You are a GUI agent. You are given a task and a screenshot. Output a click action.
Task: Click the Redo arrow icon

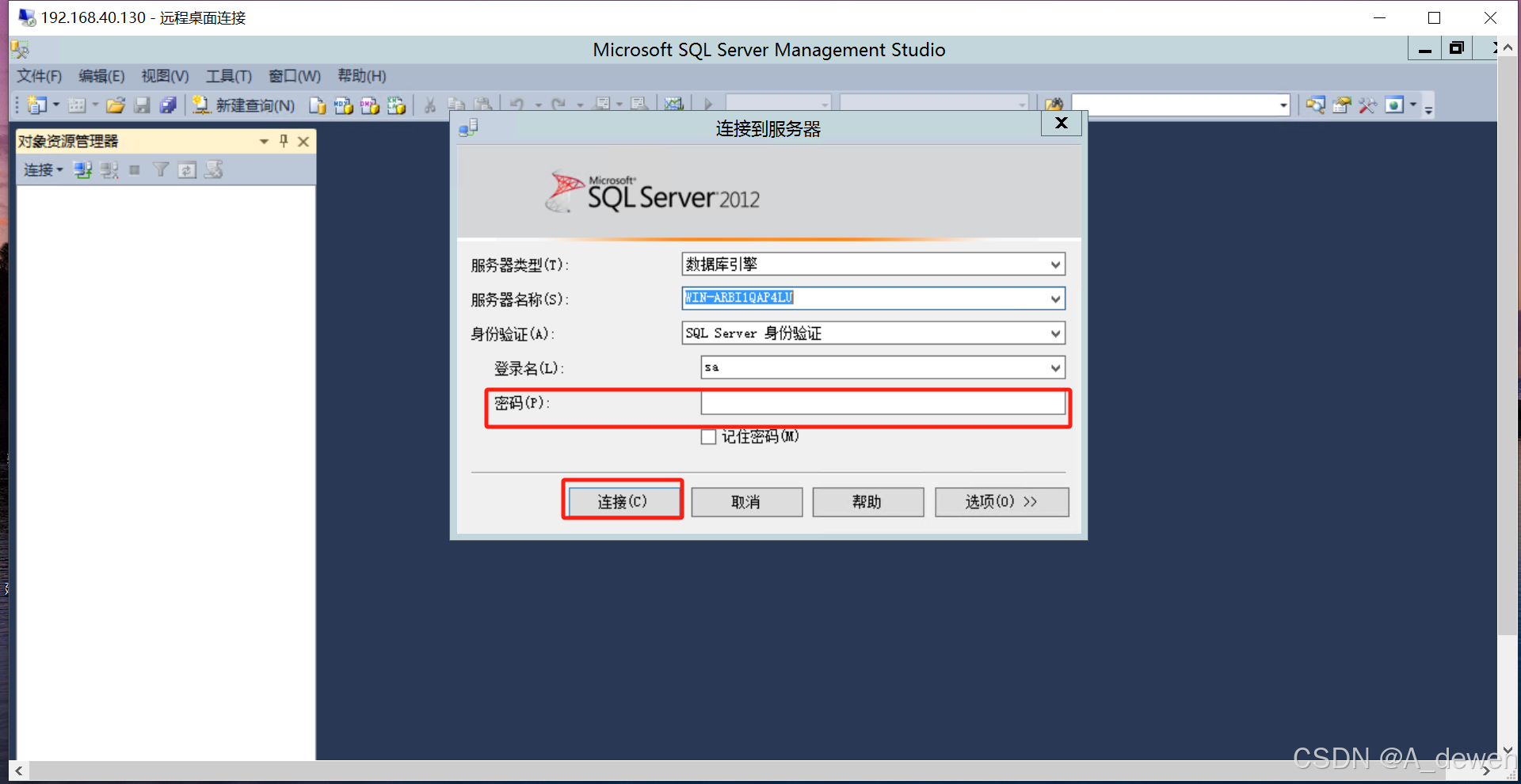point(559,105)
